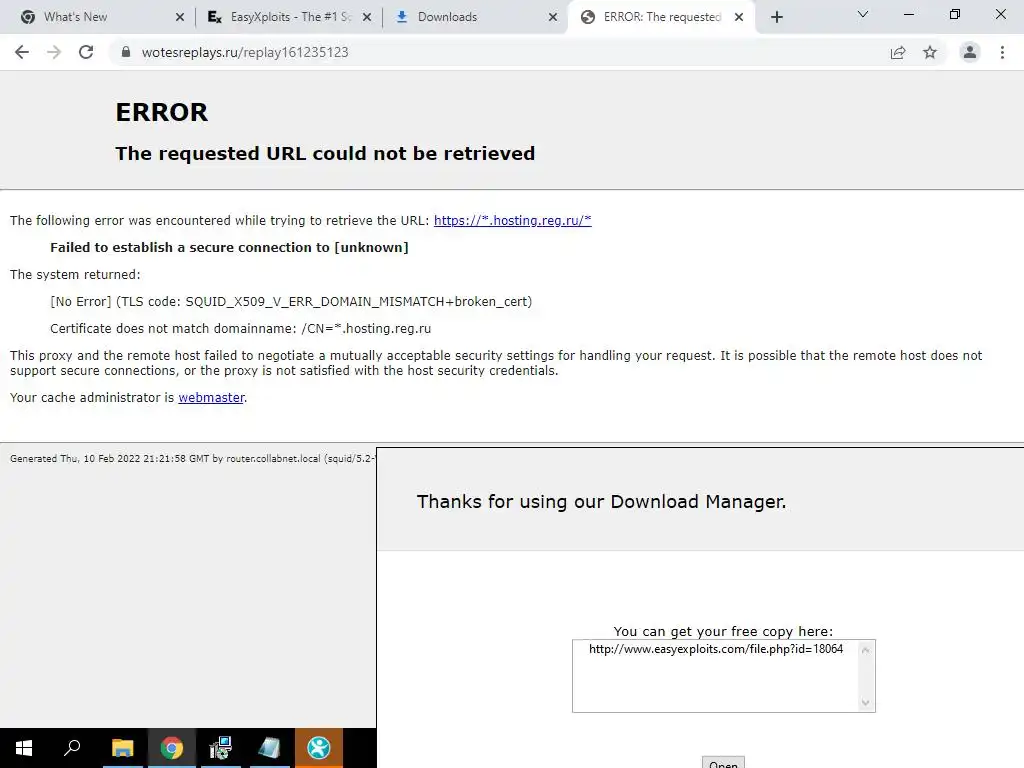Screen dimensions: 1024x768
Task: Click scroll up arrow in URL text box
Action: (x=865, y=650)
